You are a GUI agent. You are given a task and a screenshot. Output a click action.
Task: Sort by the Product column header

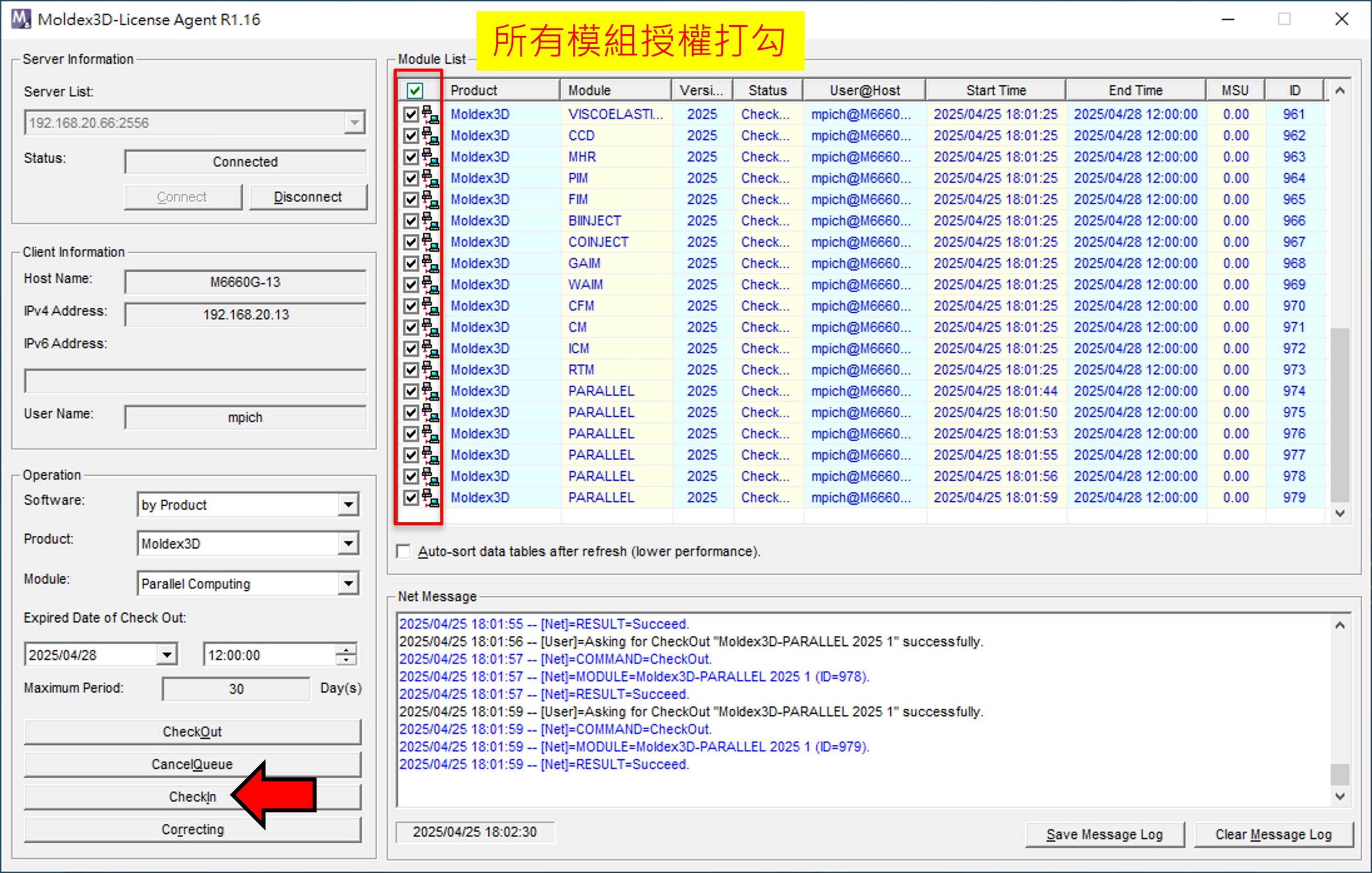coord(502,90)
